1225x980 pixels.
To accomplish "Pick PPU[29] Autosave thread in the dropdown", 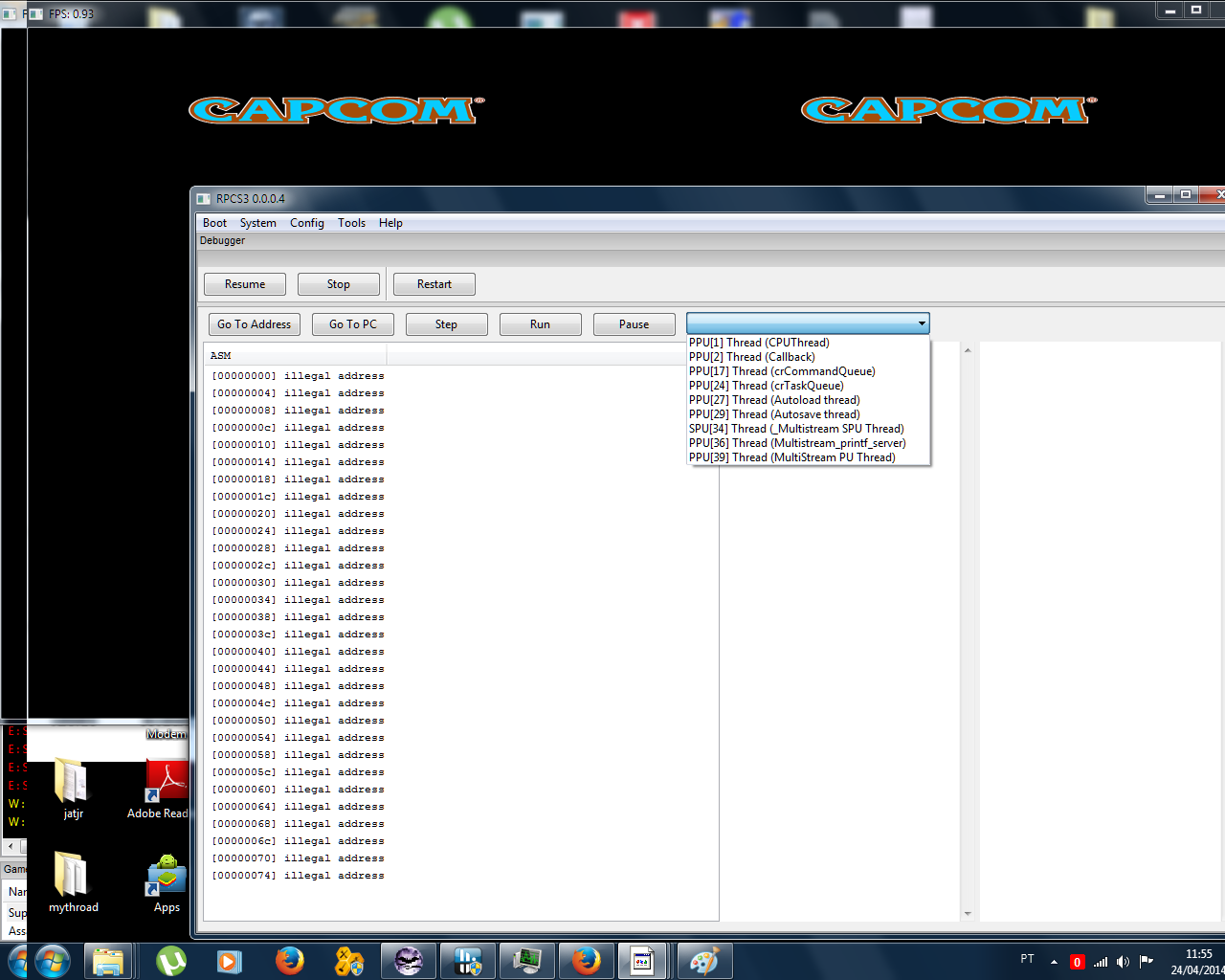I will (774, 414).
